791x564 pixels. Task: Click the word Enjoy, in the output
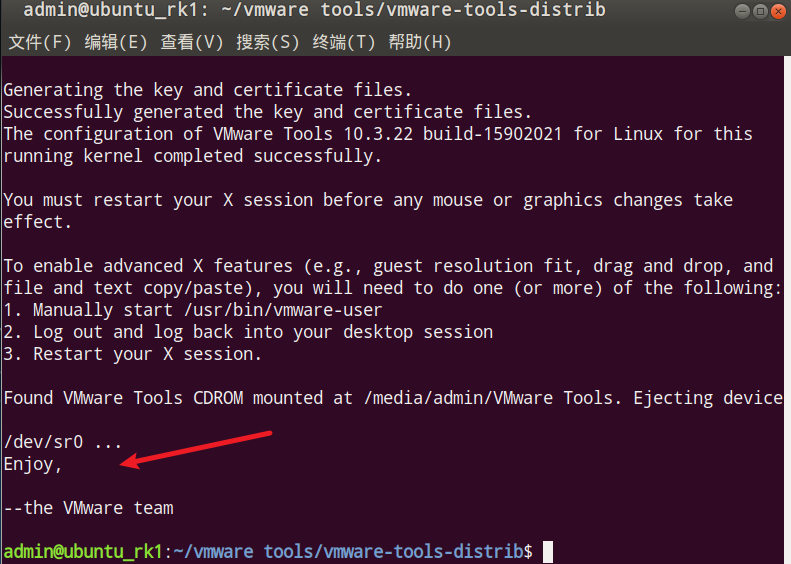[x=33, y=464]
